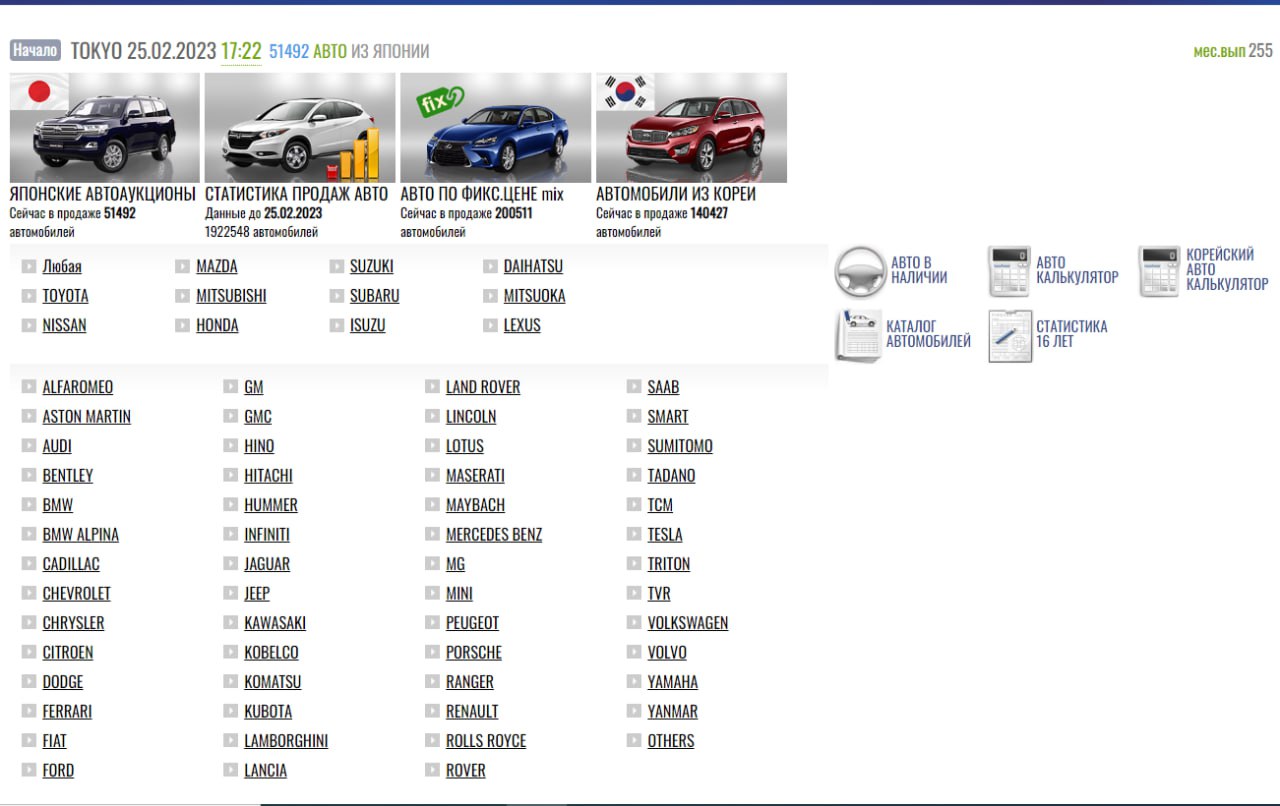
Task: Click the arrow icon next to PORSCHE
Action: click(x=432, y=652)
